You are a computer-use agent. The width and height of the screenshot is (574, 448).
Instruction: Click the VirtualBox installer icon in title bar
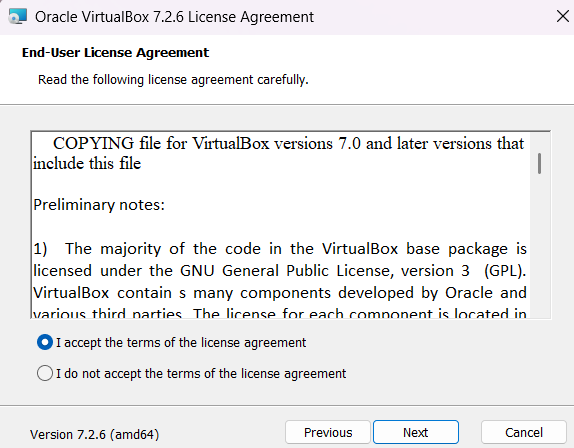tap(18, 16)
